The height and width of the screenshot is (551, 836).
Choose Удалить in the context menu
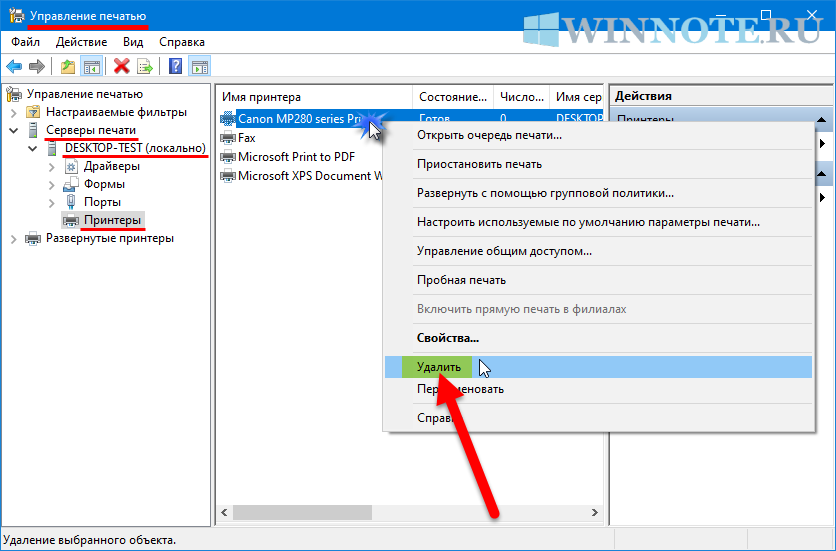click(599, 367)
